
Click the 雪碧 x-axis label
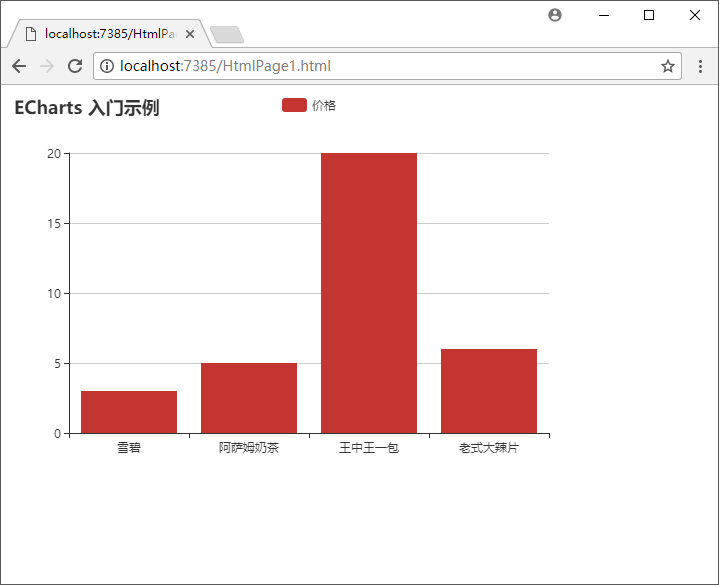tap(129, 447)
